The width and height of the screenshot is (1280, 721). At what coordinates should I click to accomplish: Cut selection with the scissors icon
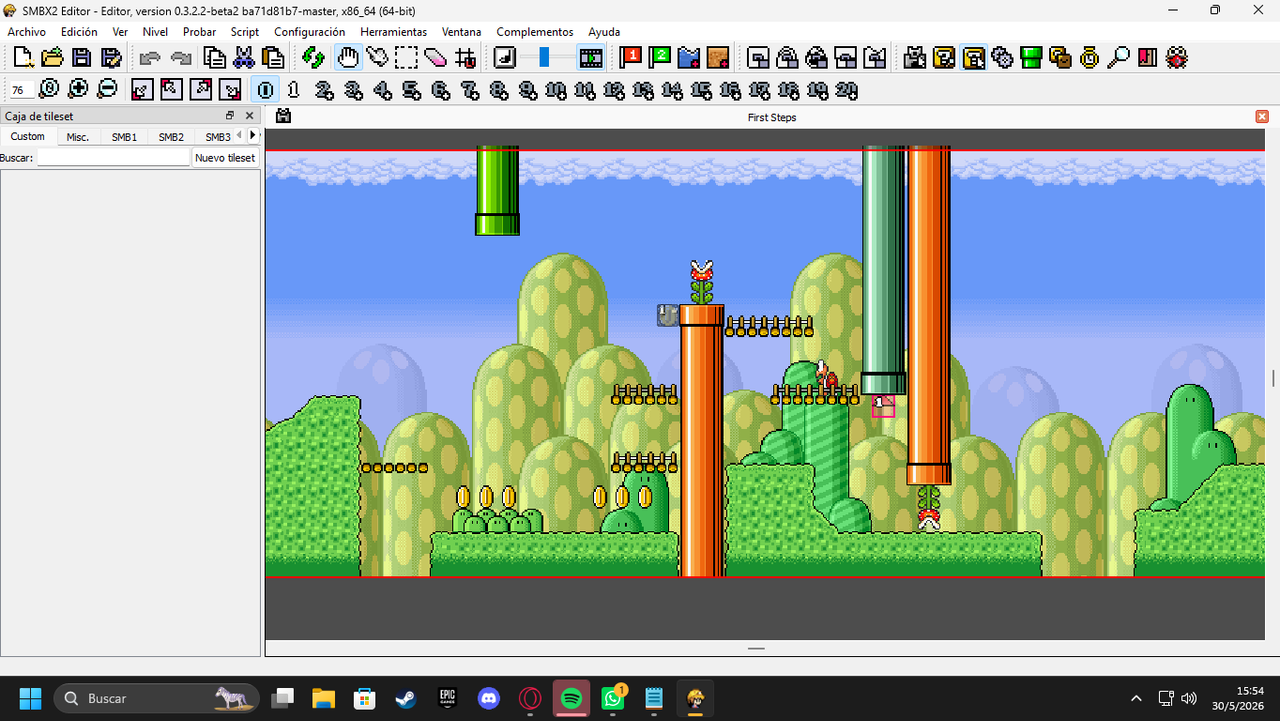243,58
